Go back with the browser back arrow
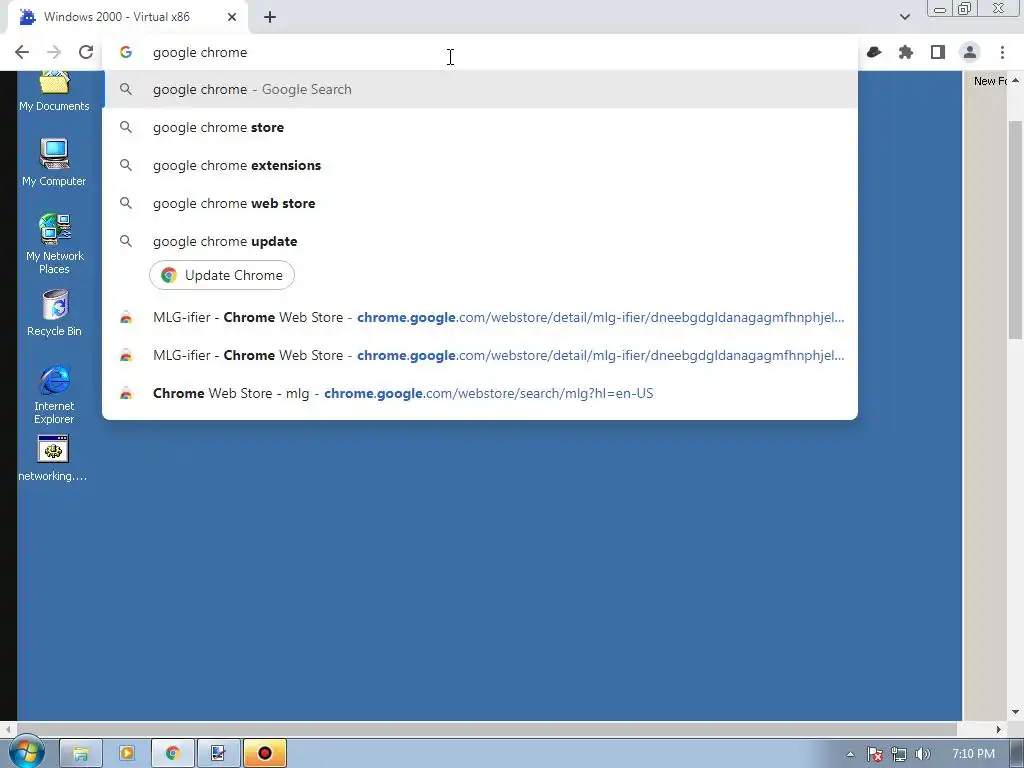The height and width of the screenshot is (768, 1024). [x=22, y=52]
